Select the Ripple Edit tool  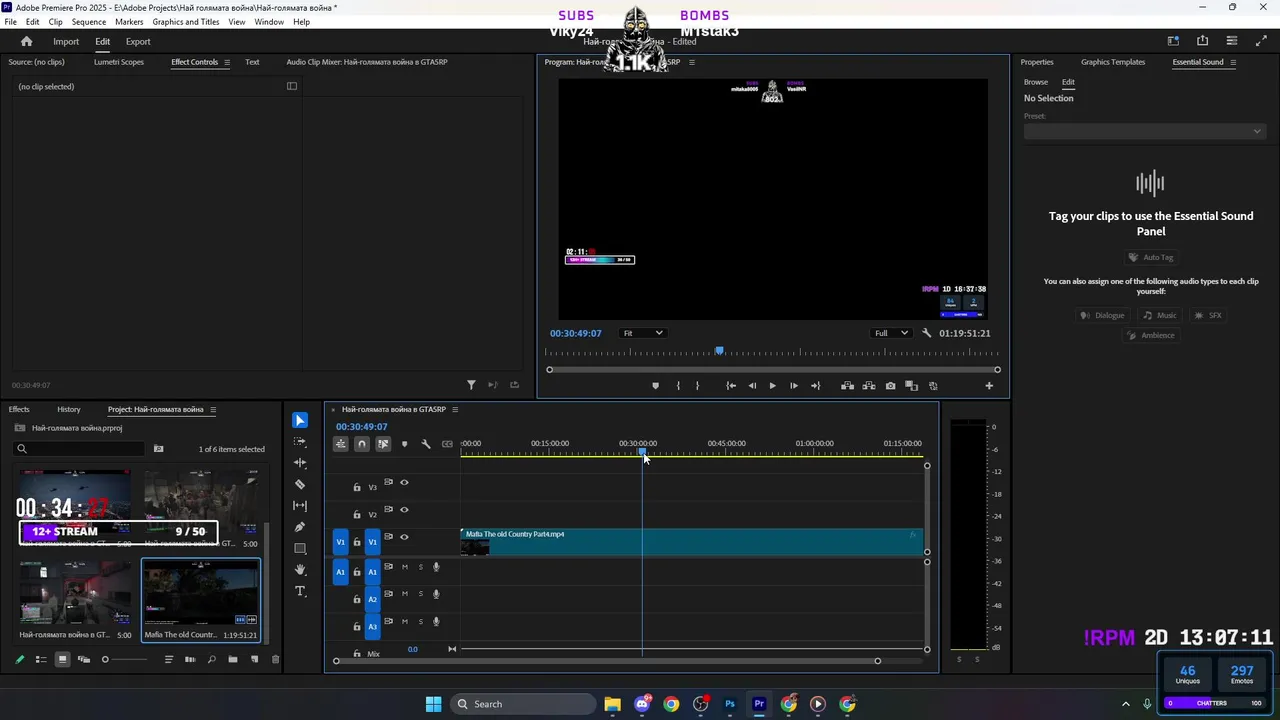(300, 463)
